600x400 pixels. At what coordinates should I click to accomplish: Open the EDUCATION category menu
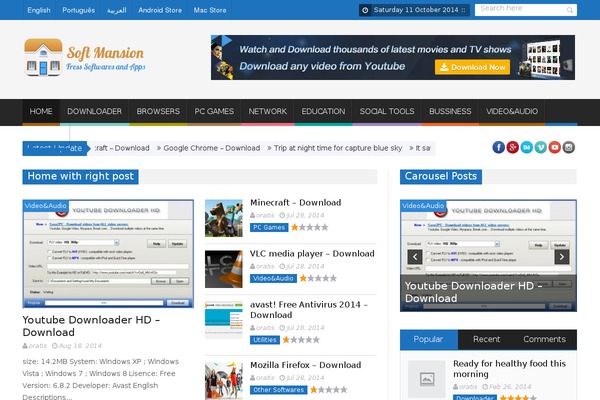[x=323, y=111]
